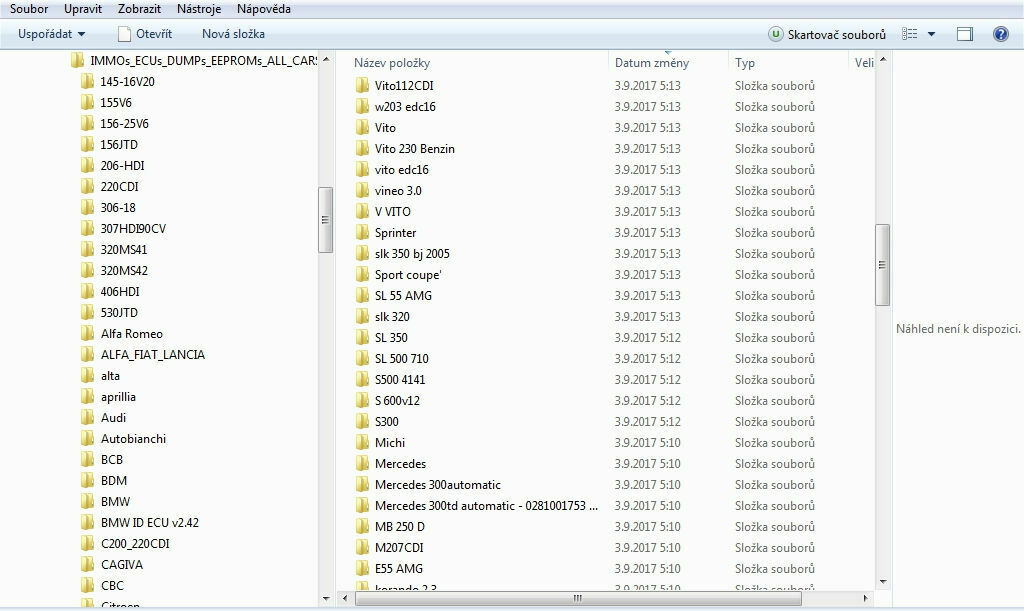
Task: Open the Uspořádat dropdown menu
Action: coord(51,34)
